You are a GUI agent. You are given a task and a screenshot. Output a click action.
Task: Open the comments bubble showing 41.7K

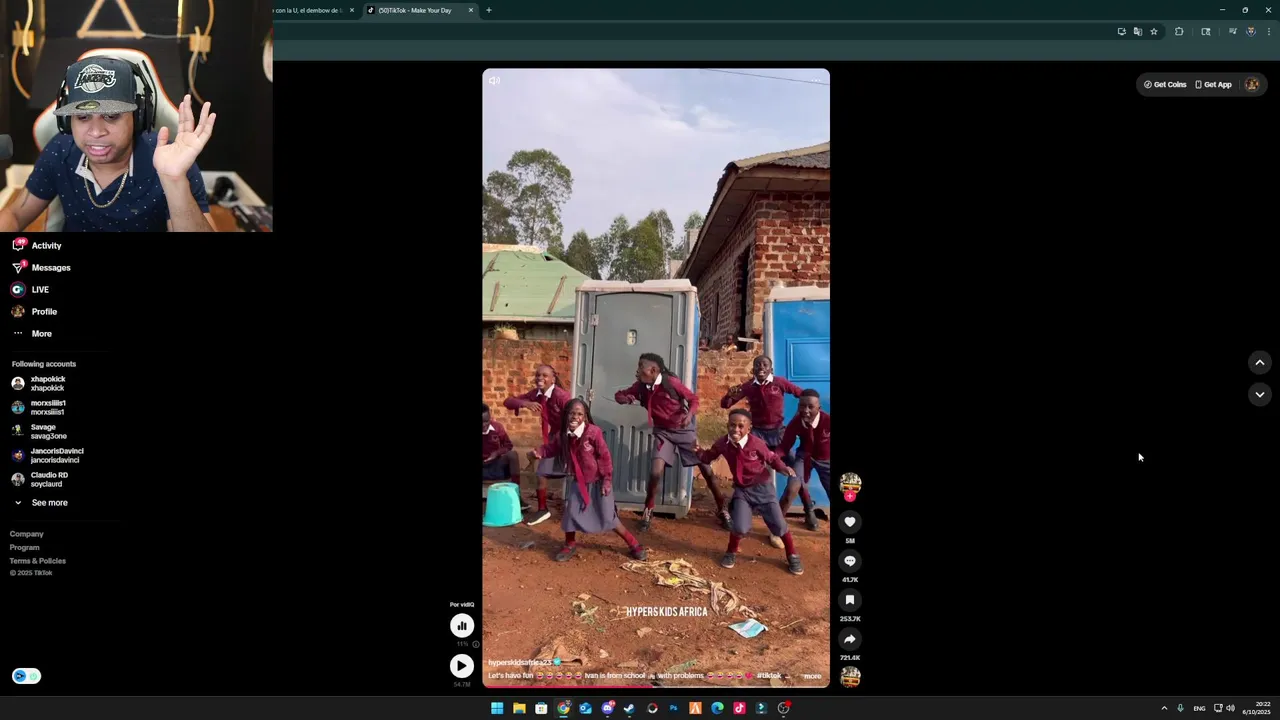pos(850,561)
